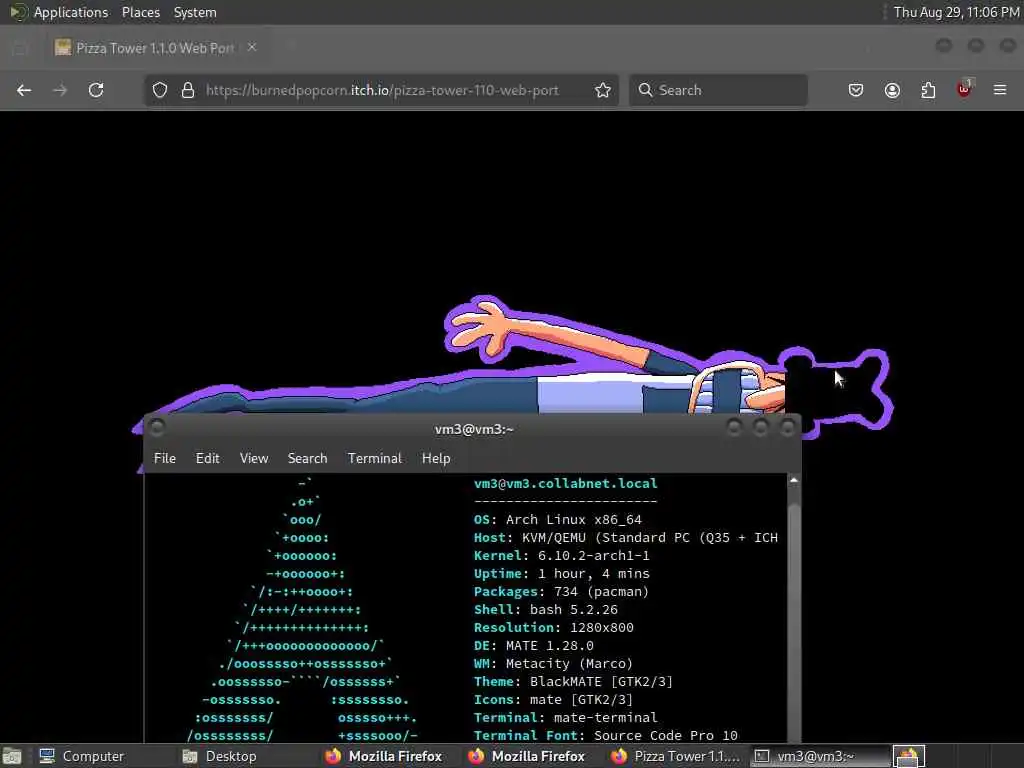The image size is (1024, 768).
Task: Click the vm3@vm3.collabnet.local header text
Action: [x=566, y=484]
